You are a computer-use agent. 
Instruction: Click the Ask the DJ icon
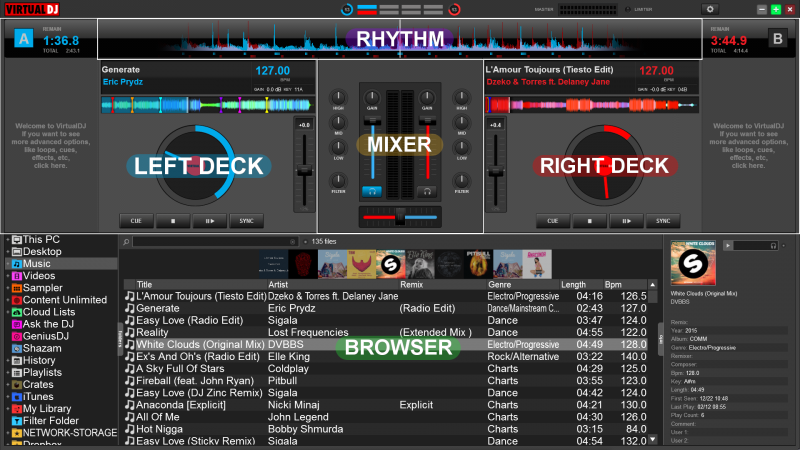pyautogui.click(x=17, y=324)
